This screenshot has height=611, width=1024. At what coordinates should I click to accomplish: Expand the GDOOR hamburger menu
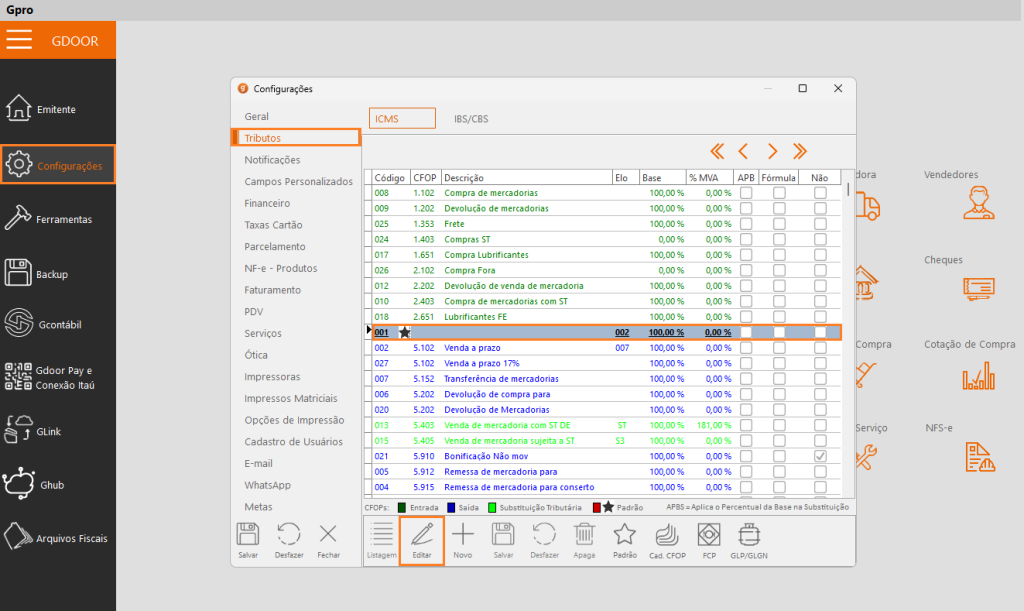click(x=20, y=40)
